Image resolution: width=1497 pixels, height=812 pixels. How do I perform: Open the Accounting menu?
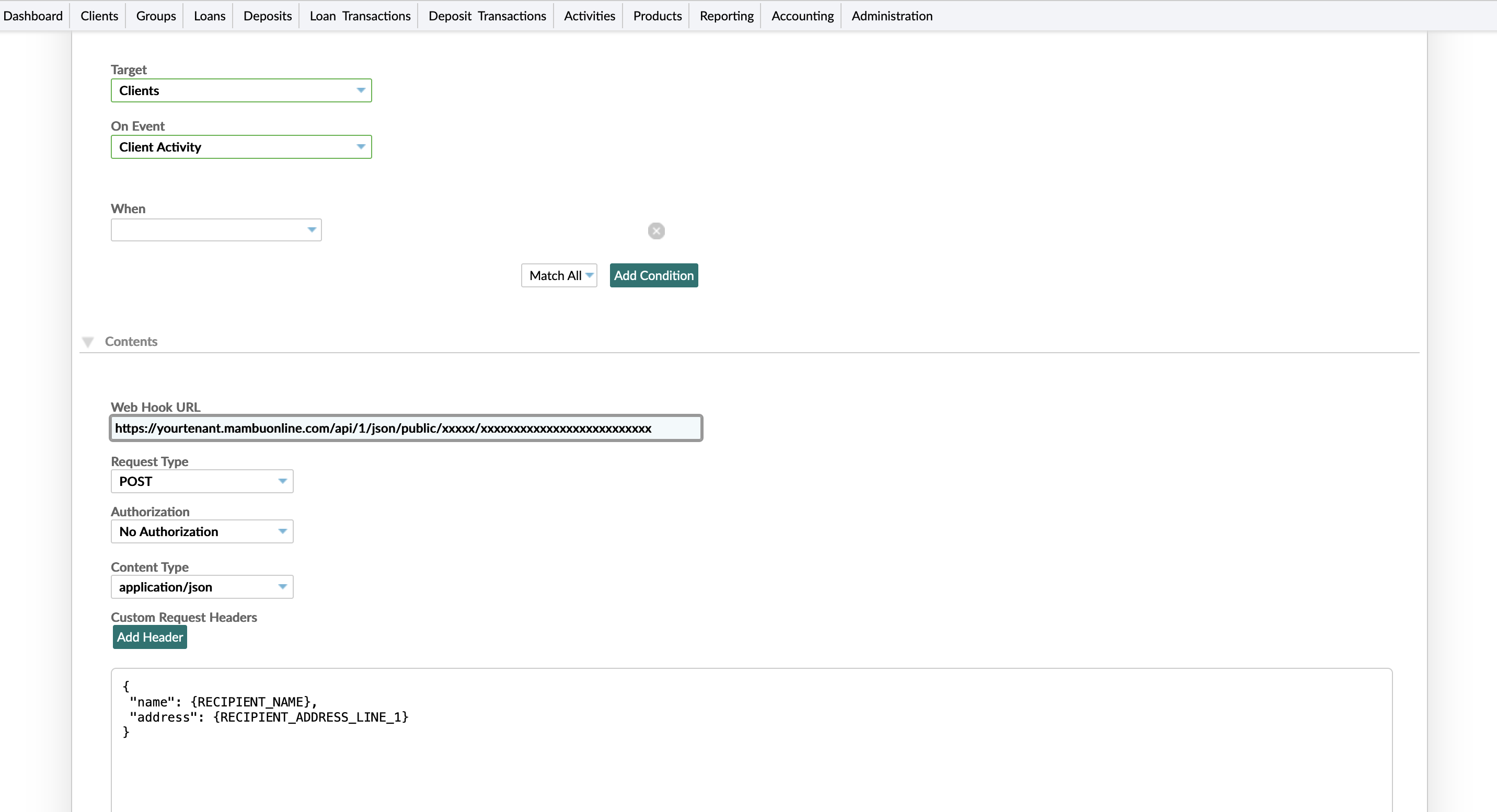[x=802, y=16]
